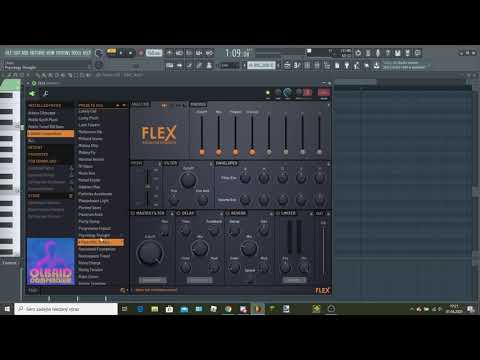Click the FL Studio icon on the taskbar
Screen dimensions: 480x360
[258, 309]
